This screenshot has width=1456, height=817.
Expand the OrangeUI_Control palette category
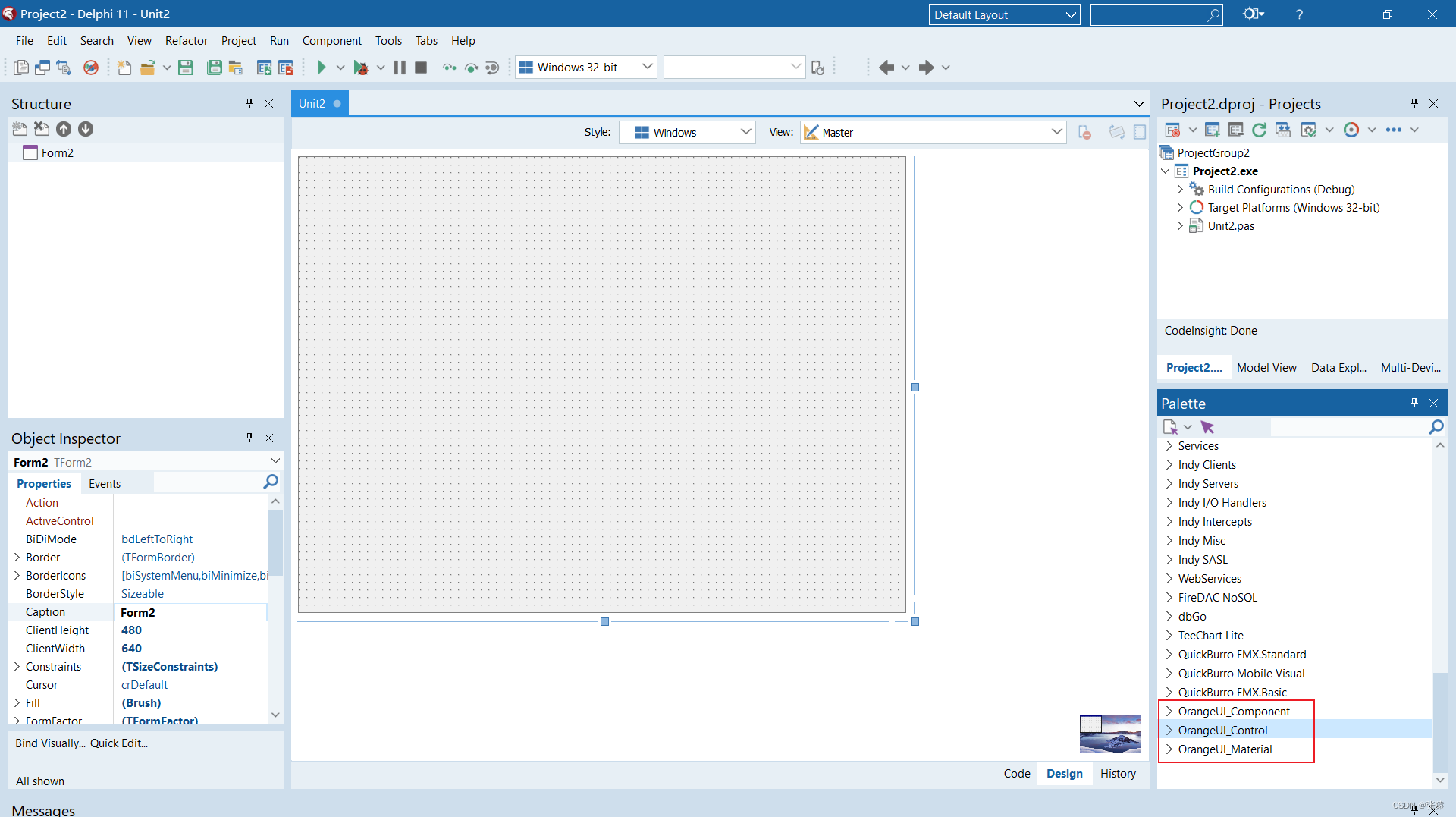1168,730
